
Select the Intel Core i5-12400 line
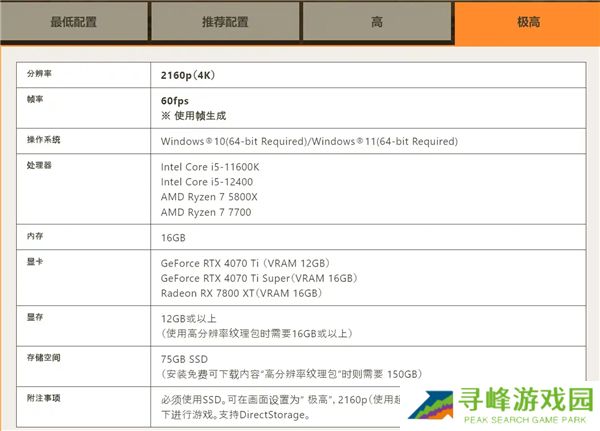coord(207,182)
